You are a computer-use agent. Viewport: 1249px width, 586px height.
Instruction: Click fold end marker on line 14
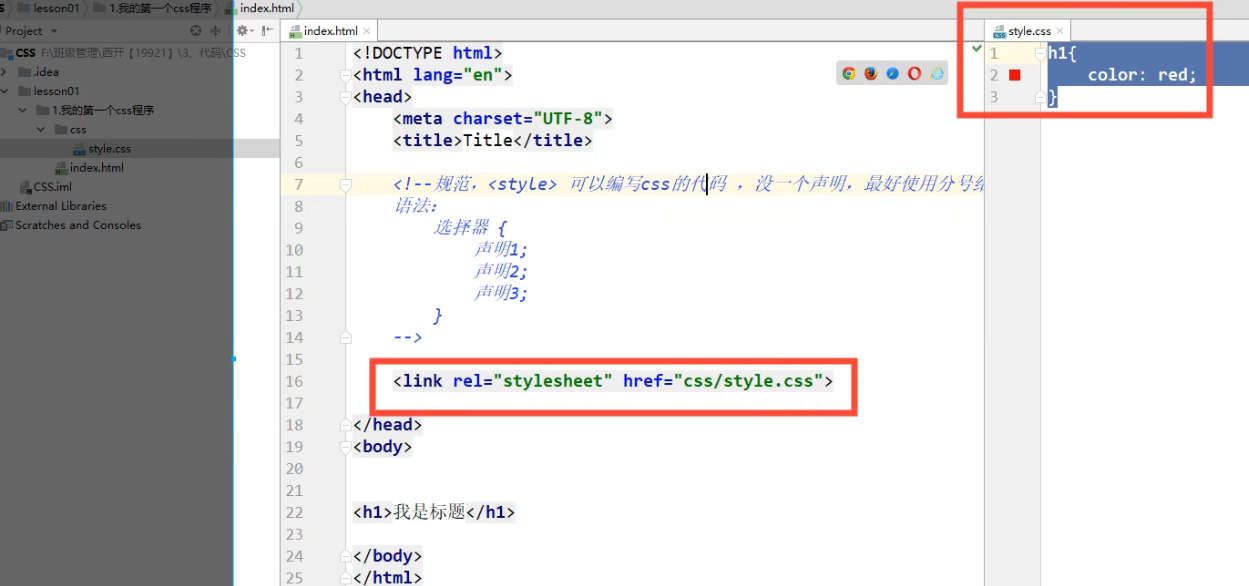(x=346, y=338)
